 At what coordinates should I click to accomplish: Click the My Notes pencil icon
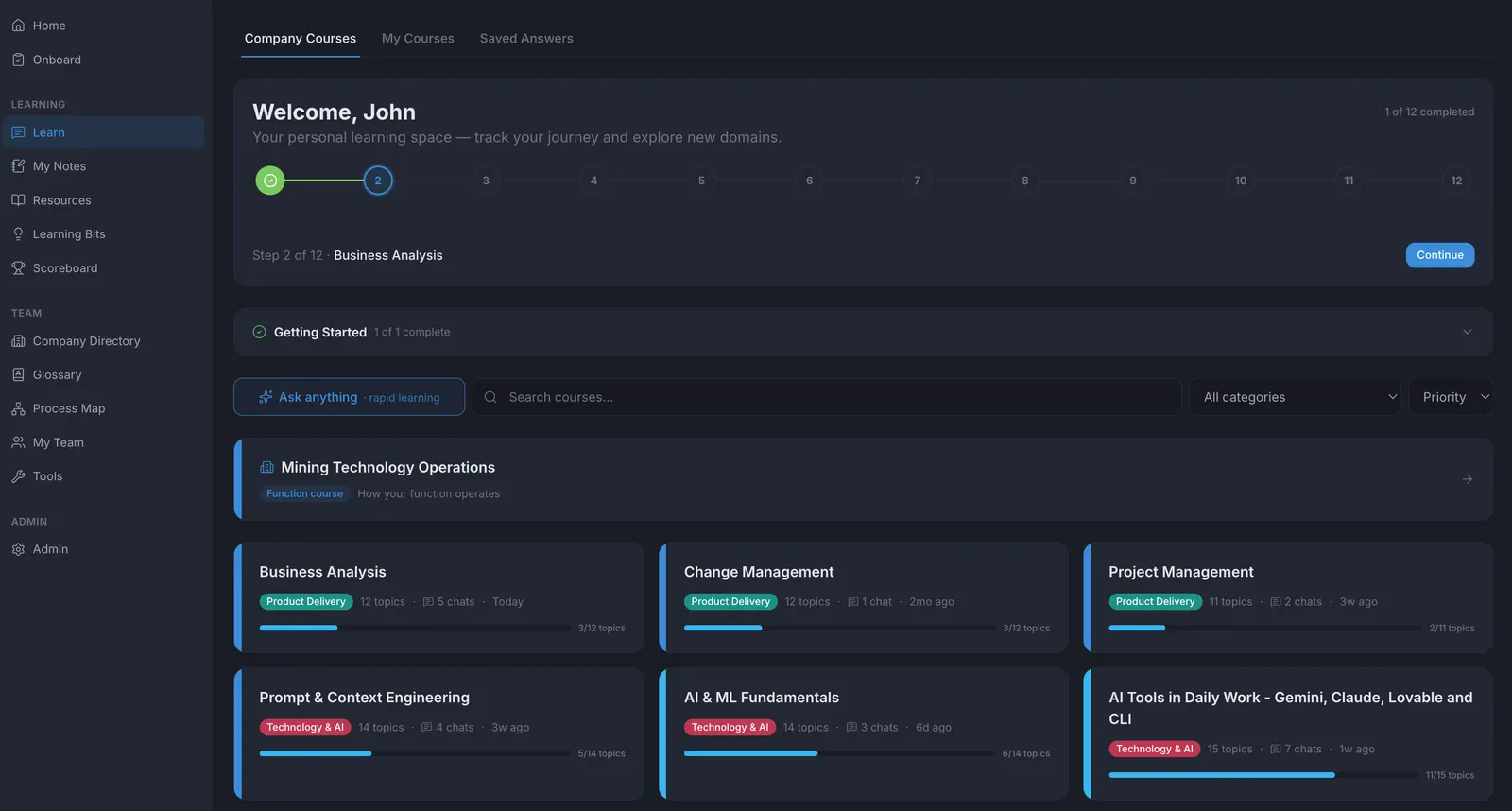[x=18, y=166]
